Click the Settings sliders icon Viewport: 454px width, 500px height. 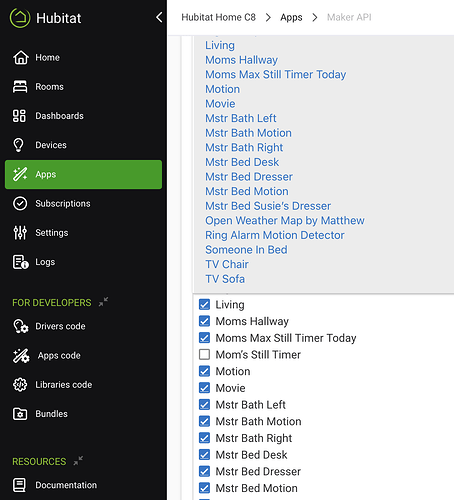point(20,233)
